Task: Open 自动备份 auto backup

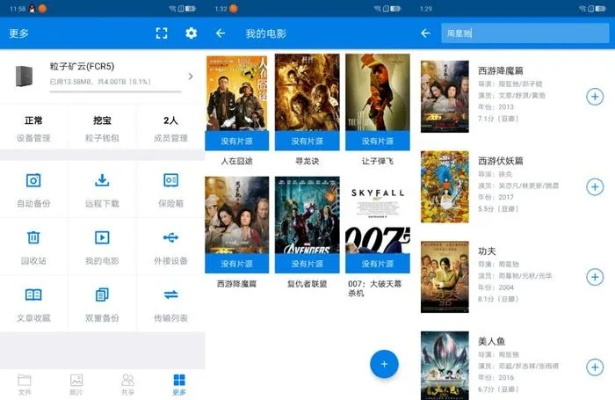Action: pos(33,188)
